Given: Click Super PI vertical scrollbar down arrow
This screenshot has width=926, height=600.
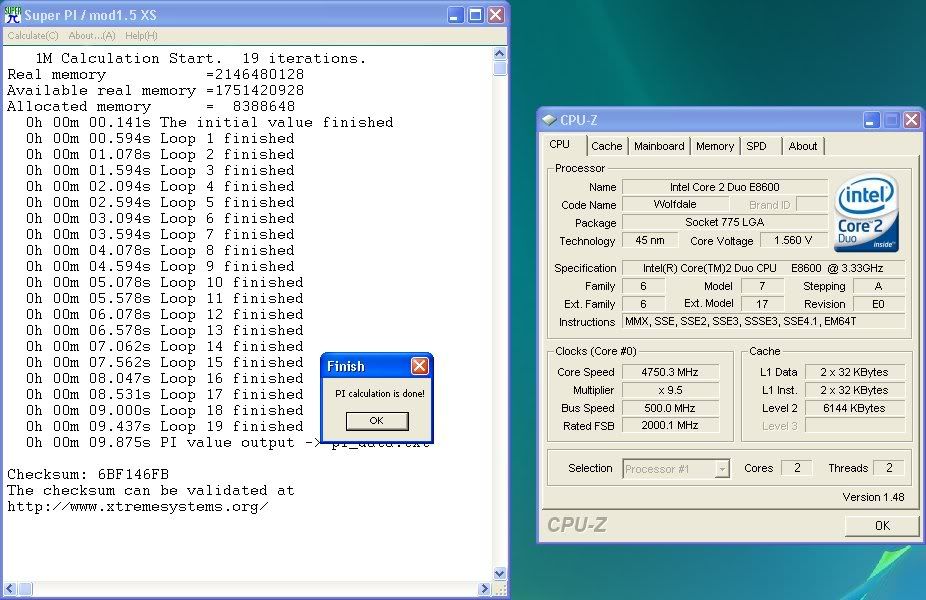Looking at the screenshot, I should click(x=500, y=573).
